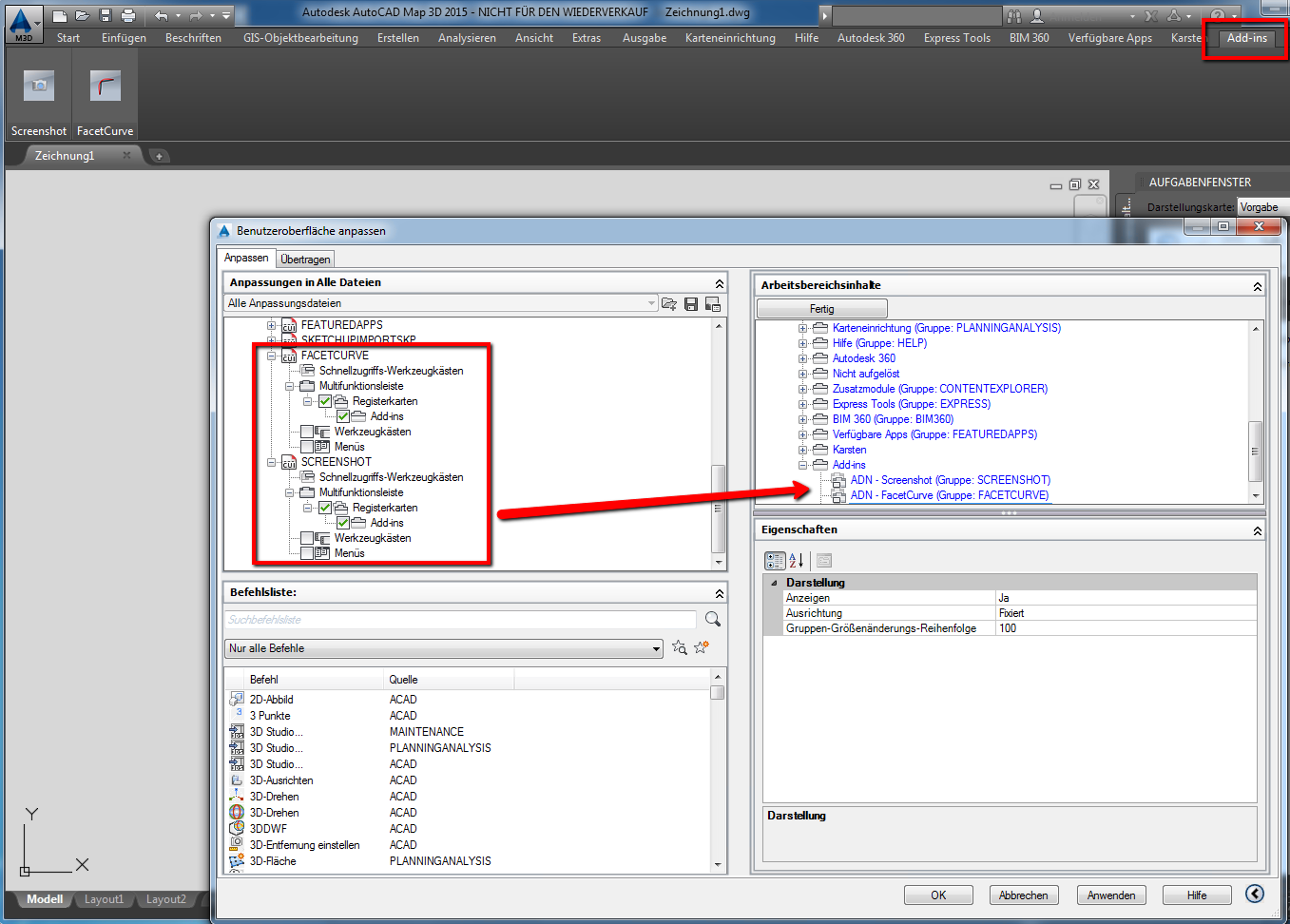1290x924 pixels.
Task: Click the command list vertical scrollbar thumb
Action: (x=717, y=692)
